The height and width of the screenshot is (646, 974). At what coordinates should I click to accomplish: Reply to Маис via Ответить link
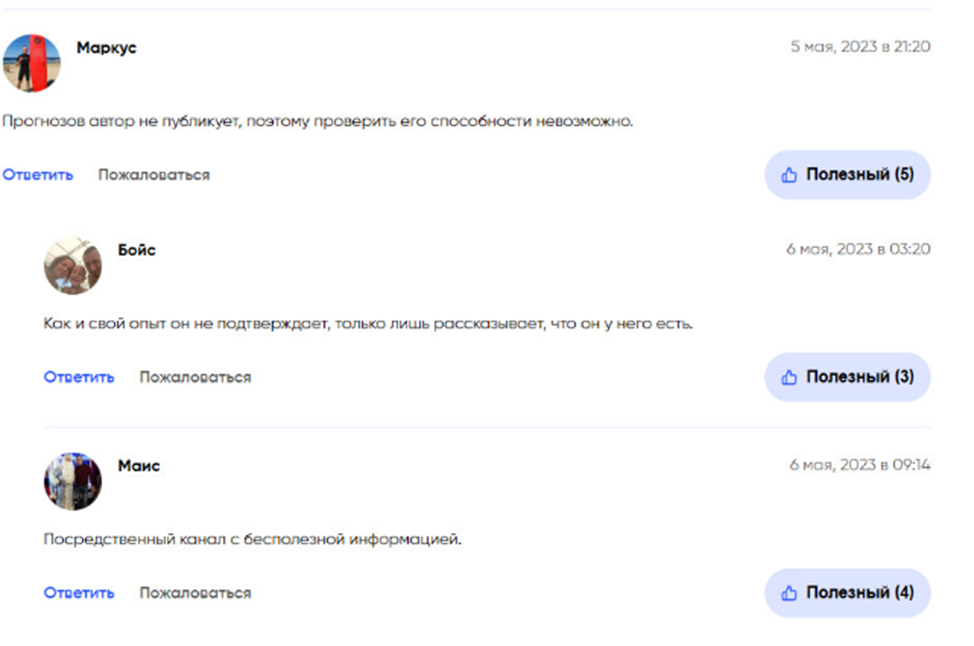(79, 593)
